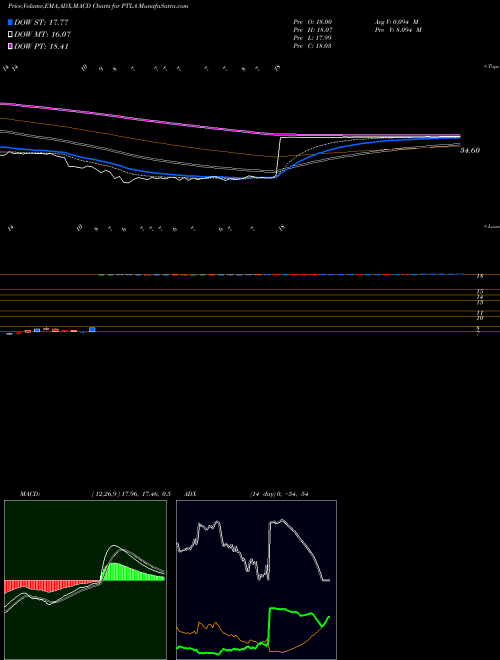Viewport: 500px width, 660px height.
Task: Open the MACD histogram chart panel
Action: click(85, 580)
